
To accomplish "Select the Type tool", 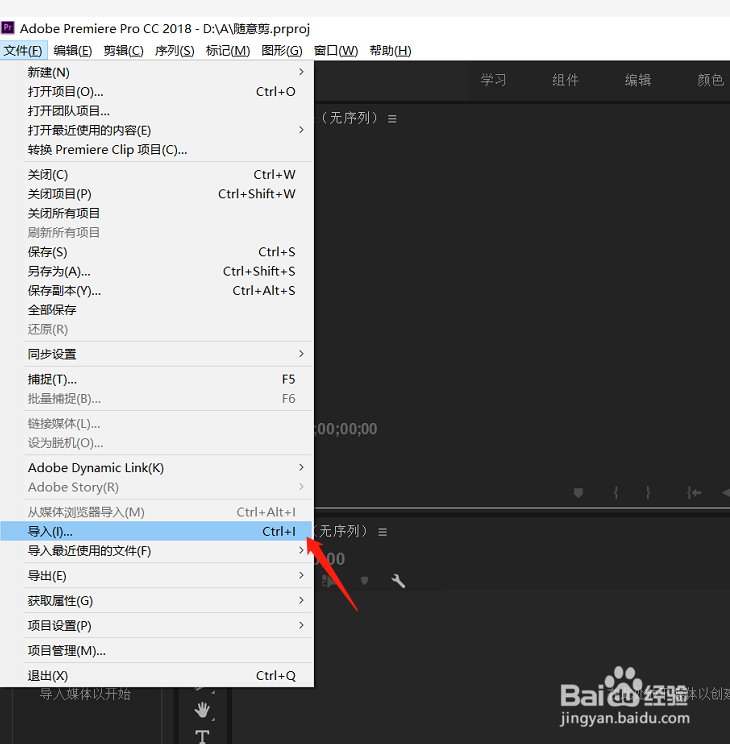I will click(x=202, y=736).
